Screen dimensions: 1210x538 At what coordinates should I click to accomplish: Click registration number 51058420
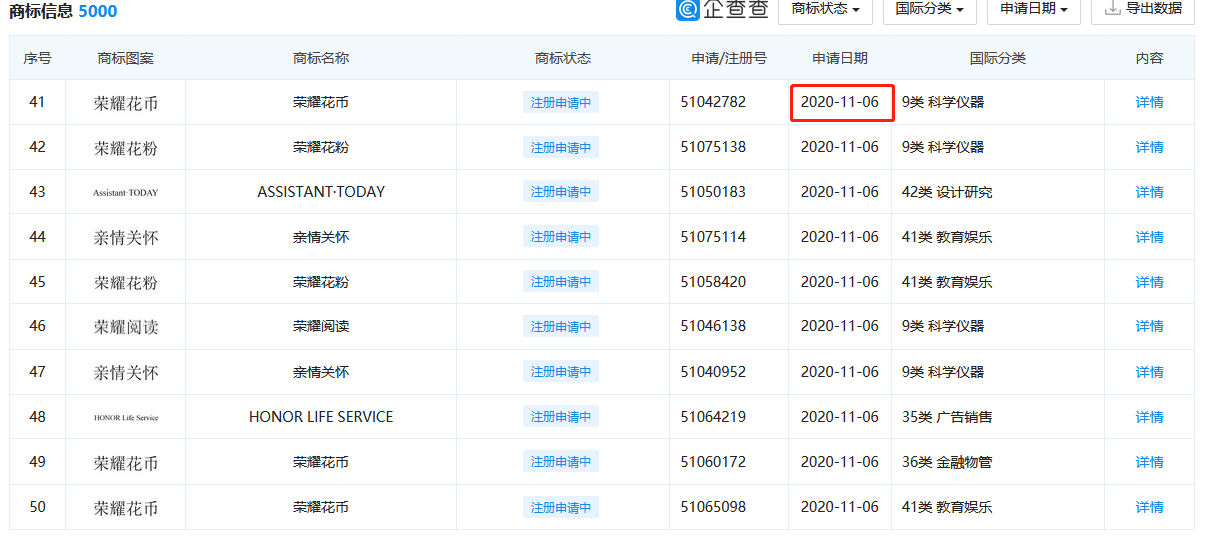(x=713, y=282)
